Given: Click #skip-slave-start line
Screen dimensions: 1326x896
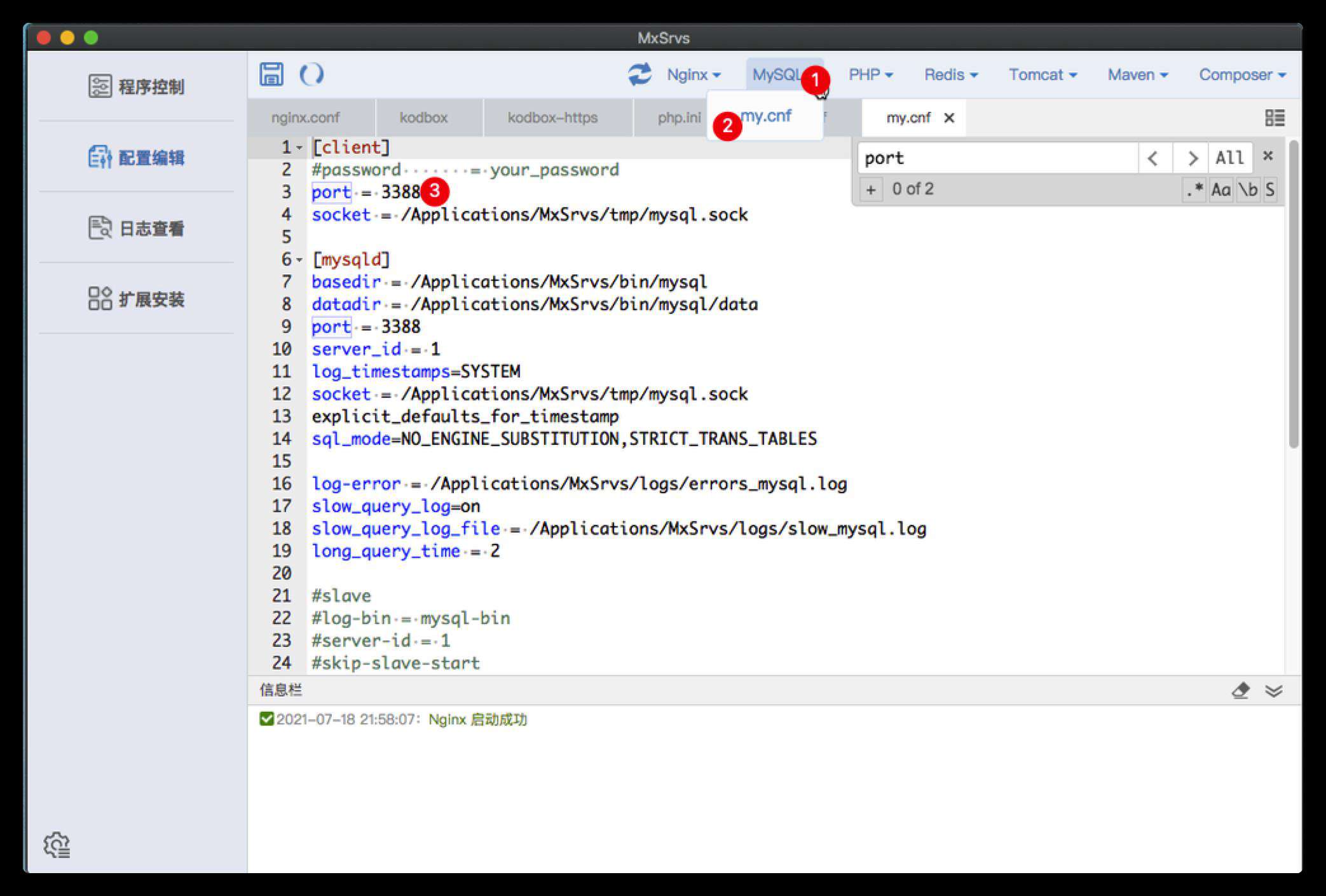Looking at the screenshot, I should (395, 663).
